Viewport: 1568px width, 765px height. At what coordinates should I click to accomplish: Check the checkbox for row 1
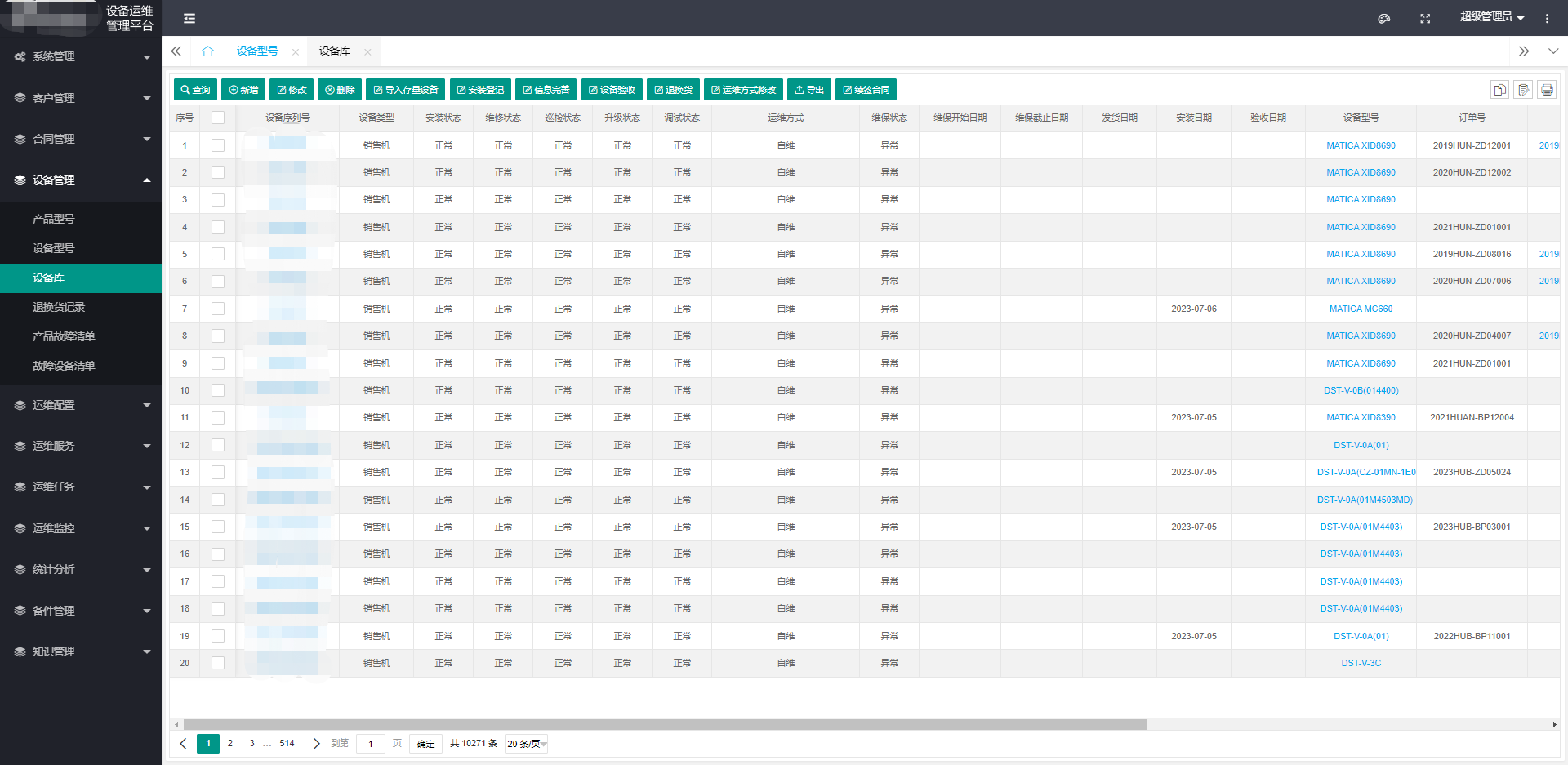coord(218,145)
